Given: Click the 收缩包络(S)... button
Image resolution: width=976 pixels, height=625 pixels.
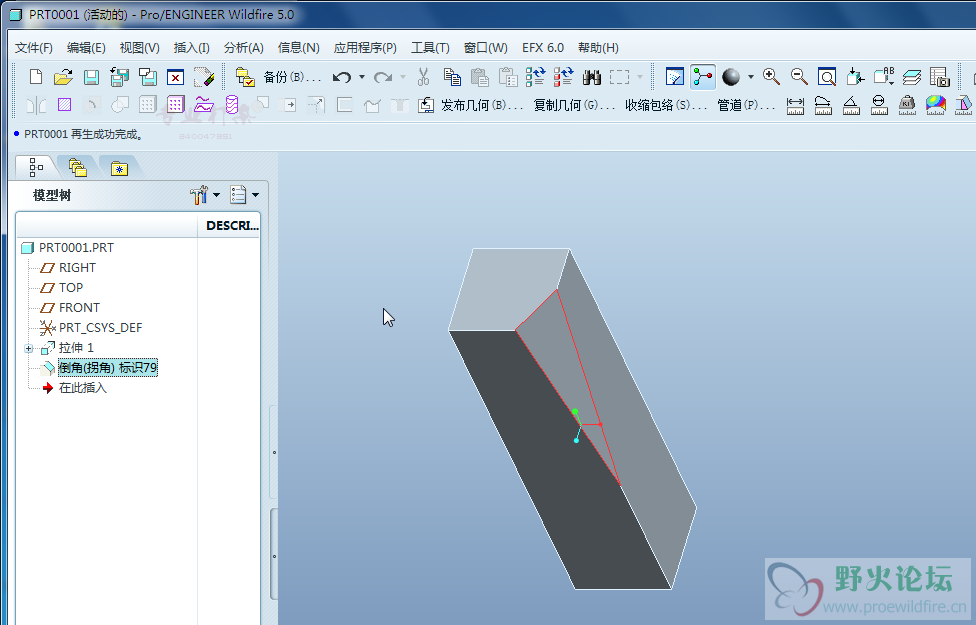Looking at the screenshot, I should (666, 105).
